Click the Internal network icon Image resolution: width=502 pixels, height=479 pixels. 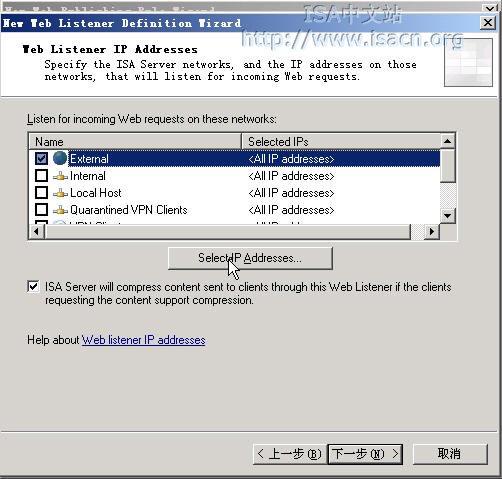point(60,176)
